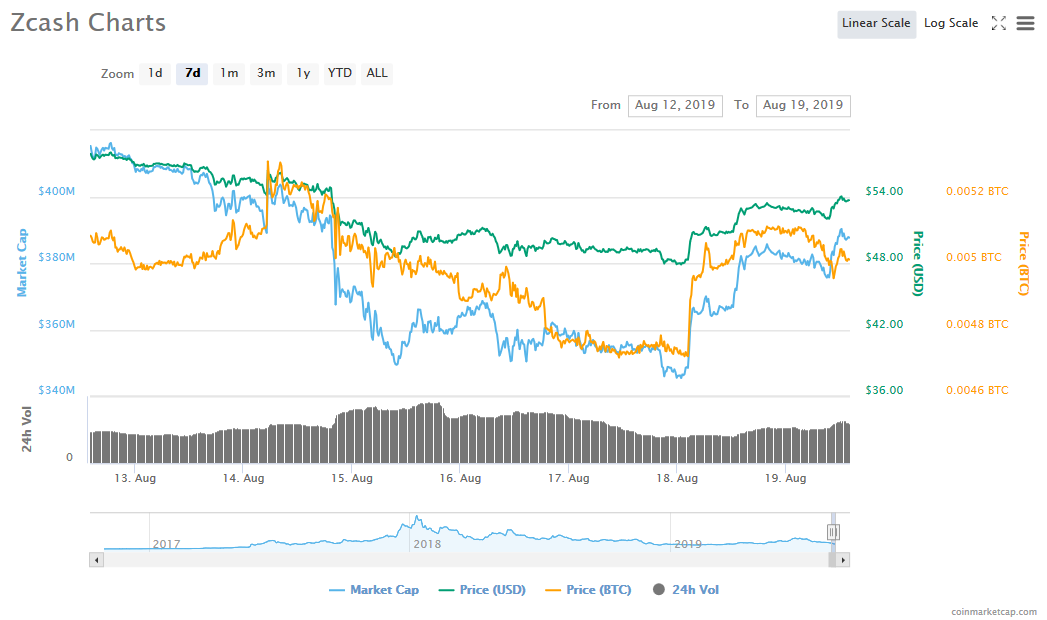Click the $380M market cap label
The height and width of the screenshot is (620, 1047).
pos(57,258)
